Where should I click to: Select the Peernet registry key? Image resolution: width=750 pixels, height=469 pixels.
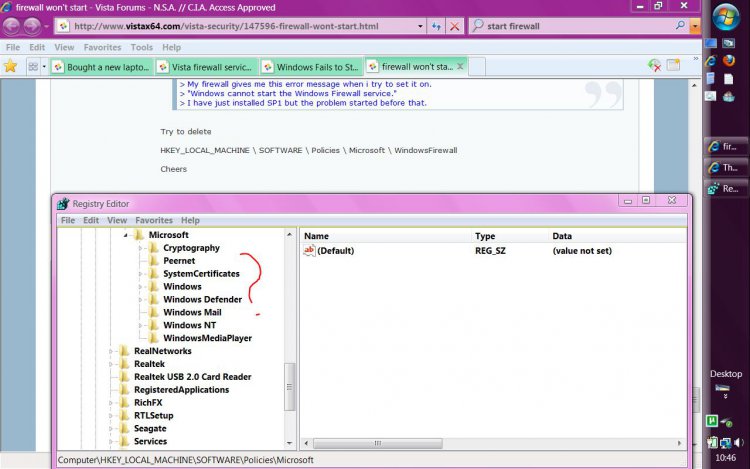[179, 261]
